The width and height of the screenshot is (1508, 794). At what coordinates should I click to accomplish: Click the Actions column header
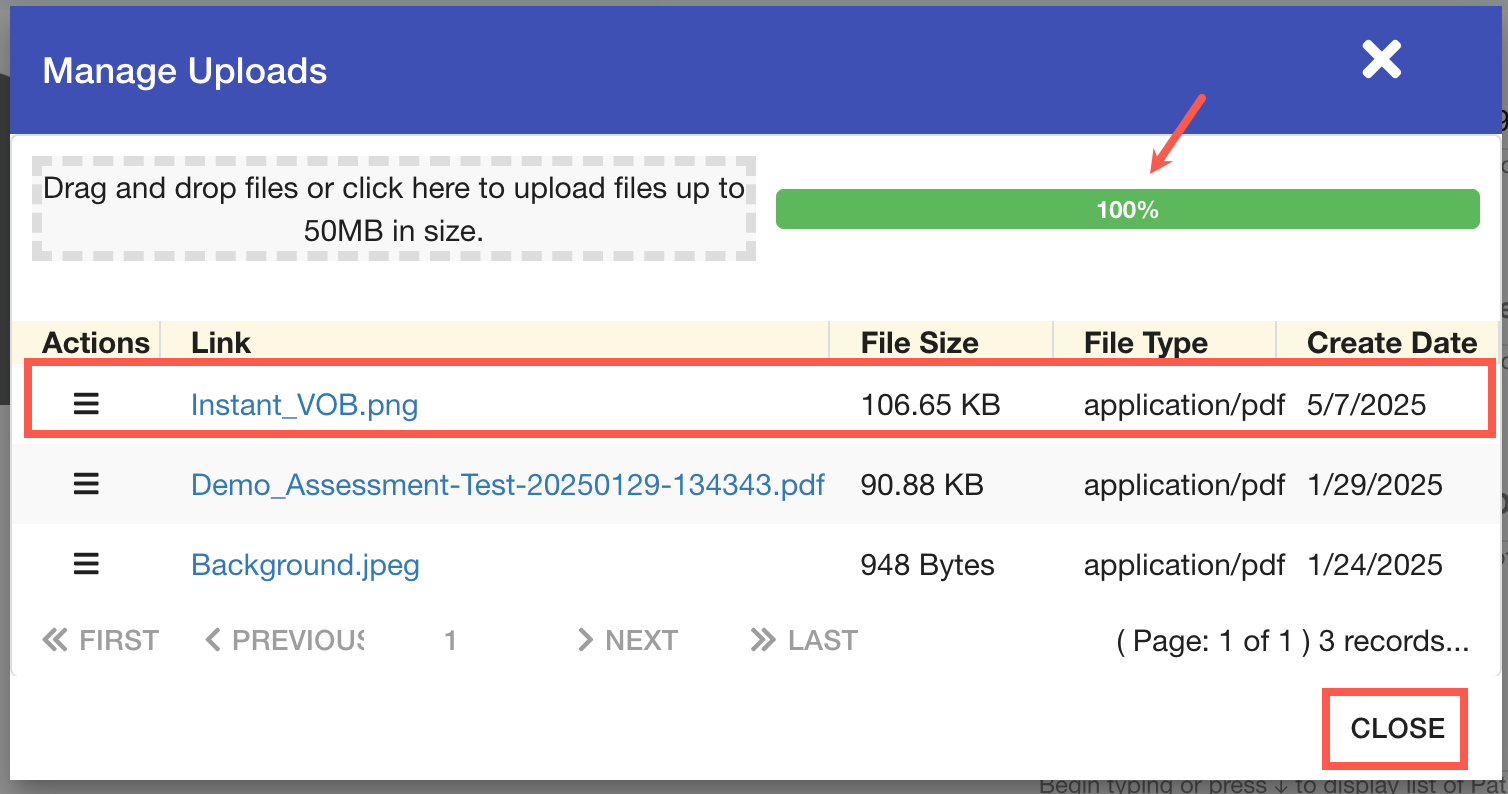point(96,343)
